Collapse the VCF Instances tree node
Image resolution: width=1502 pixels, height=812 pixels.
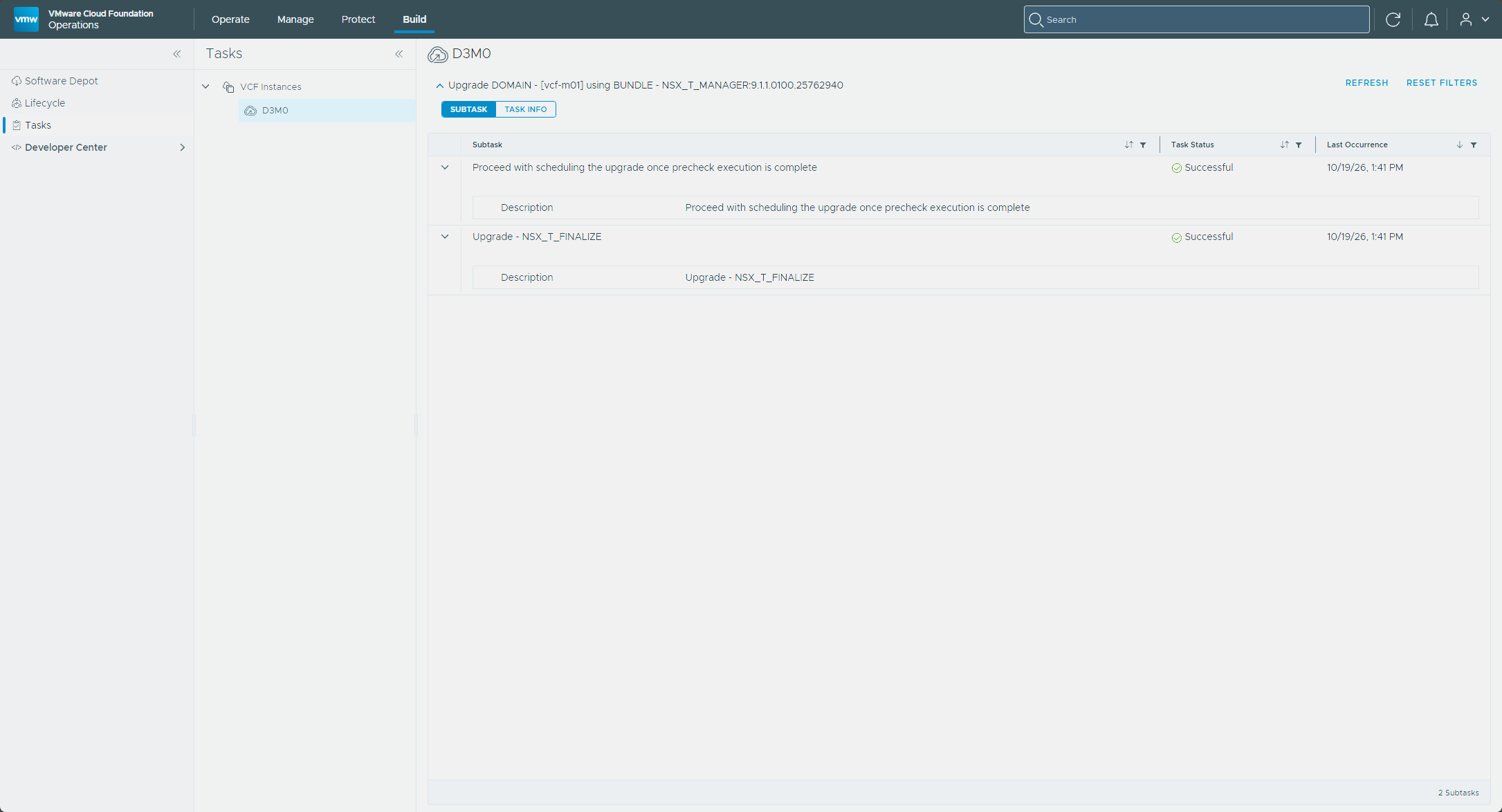tap(205, 86)
